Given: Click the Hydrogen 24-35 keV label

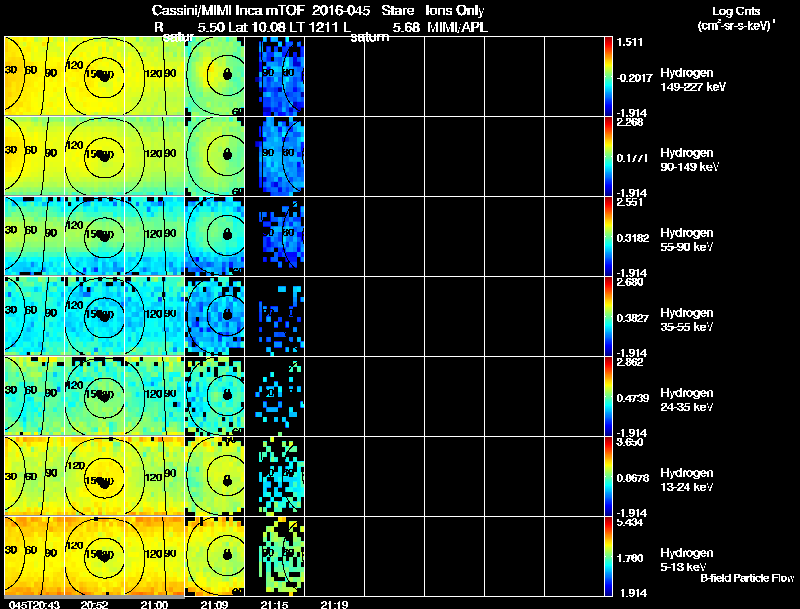Looking at the screenshot, I should click(x=687, y=400).
